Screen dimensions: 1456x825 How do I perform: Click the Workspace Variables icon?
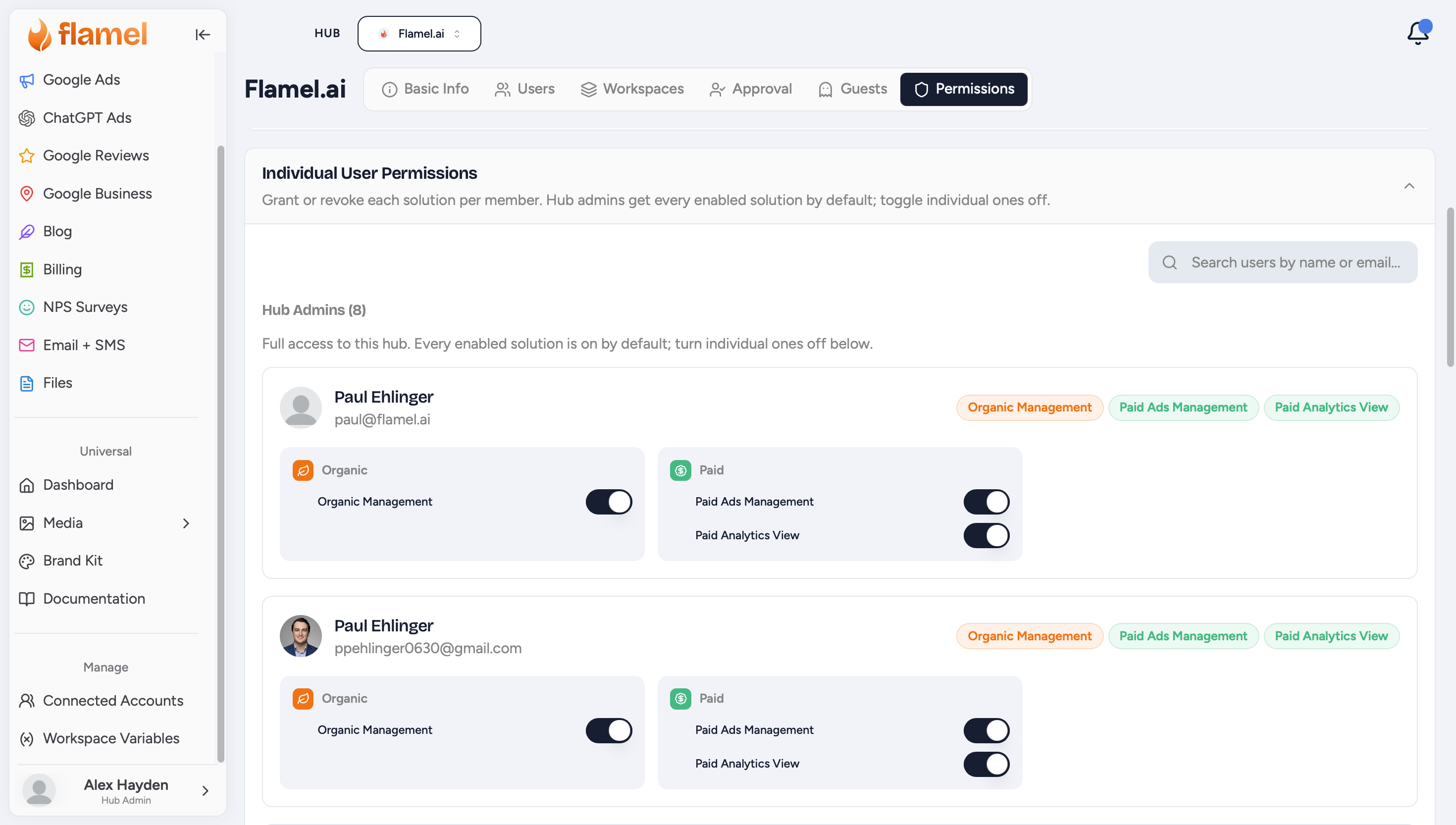pyautogui.click(x=27, y=739)
